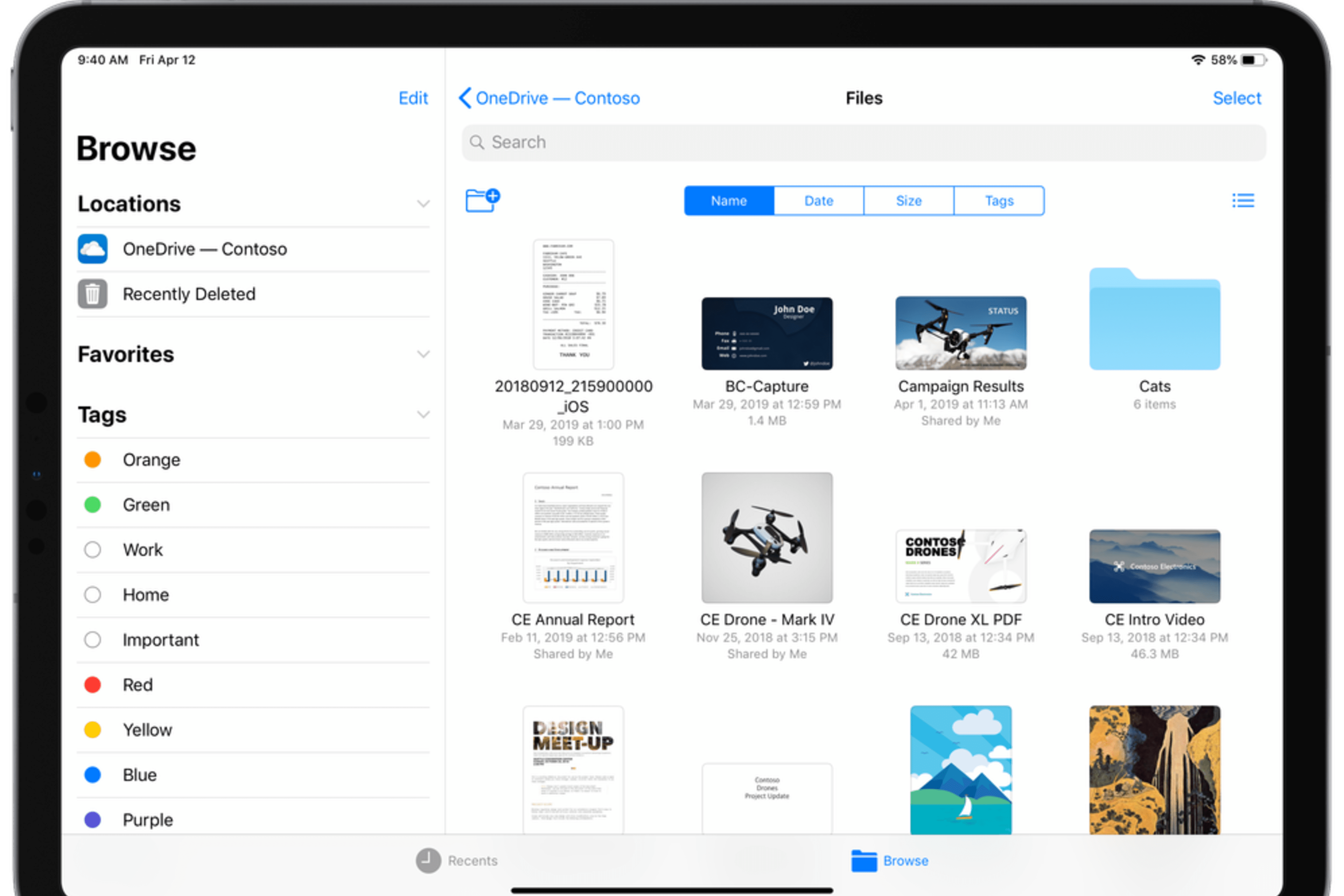Sort files by Date
This screenshot has height=896, width=1344.
(x=819, y=201)
